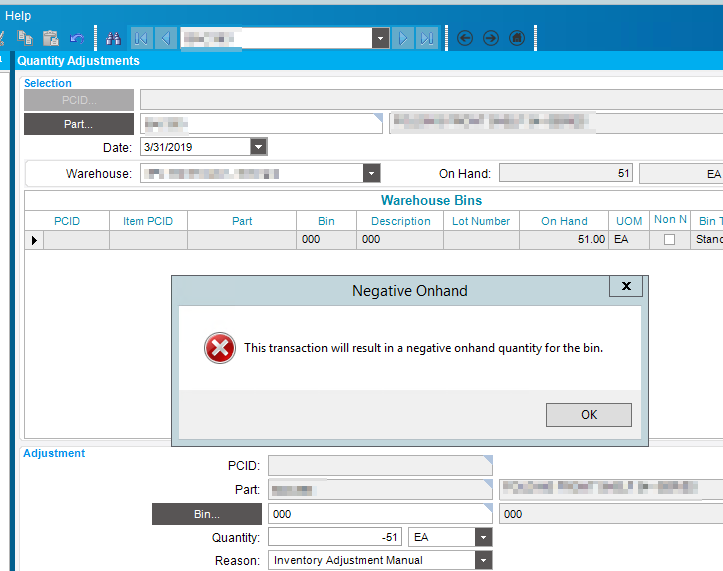Click the home icon in the toolbar
The width and height of the screenshot is (723, 571).
tap(517, 38)
